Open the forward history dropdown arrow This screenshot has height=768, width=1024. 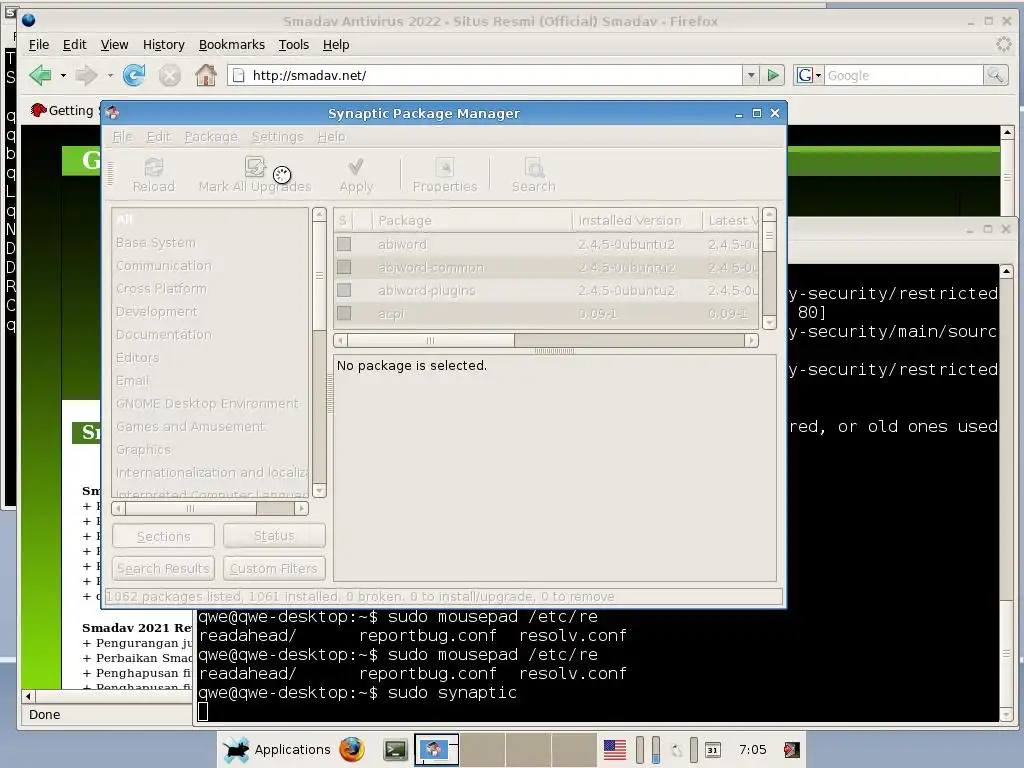click(110, 75)
